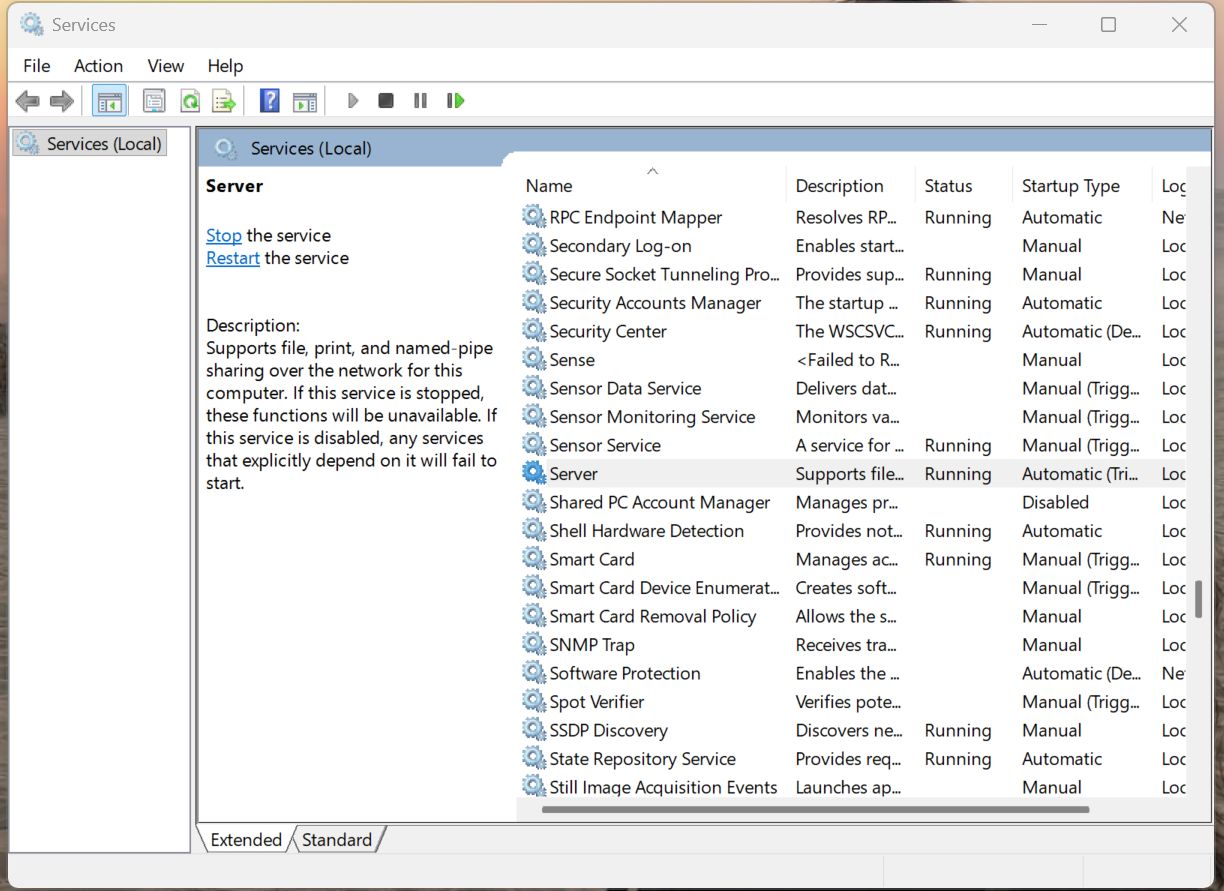This screenshot has height=891, width=1224.
Task: Click the Disabled startup type cell
Action: [x=1055, y=502]
